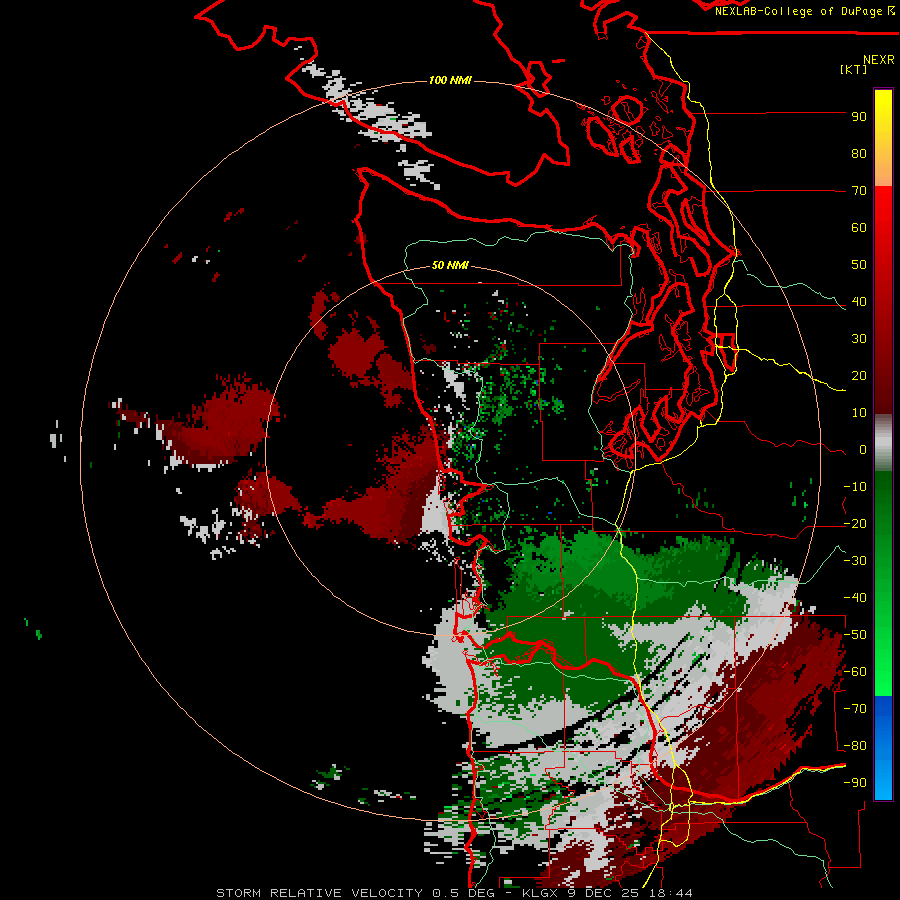The image size is (900, 900).
Task: Click the [KT] units label
Action: (x=854, y=69)
